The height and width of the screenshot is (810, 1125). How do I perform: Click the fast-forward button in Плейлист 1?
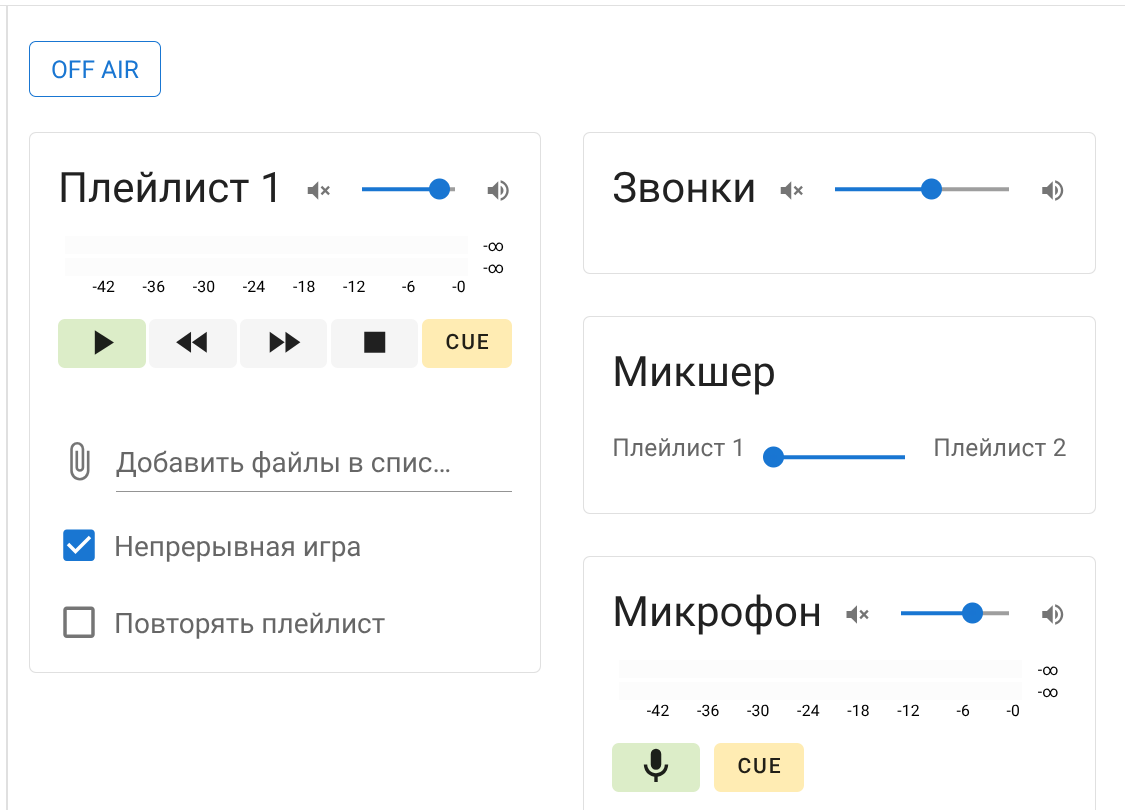tap(284, 343)
